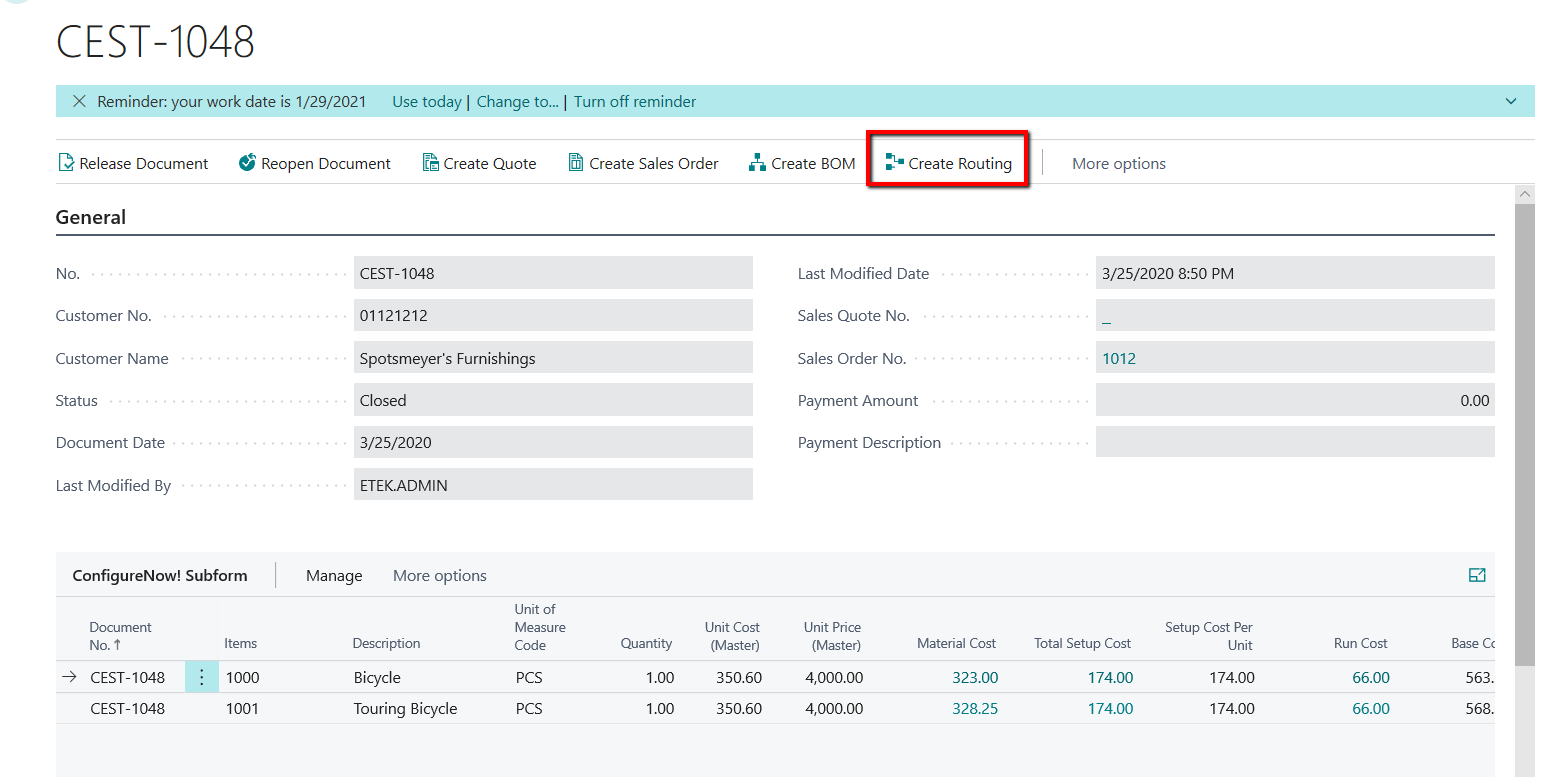Expand subform to full screen icon
Image resolution: width=1566 pixels, height=777 pixels.
coord(1477,575)
